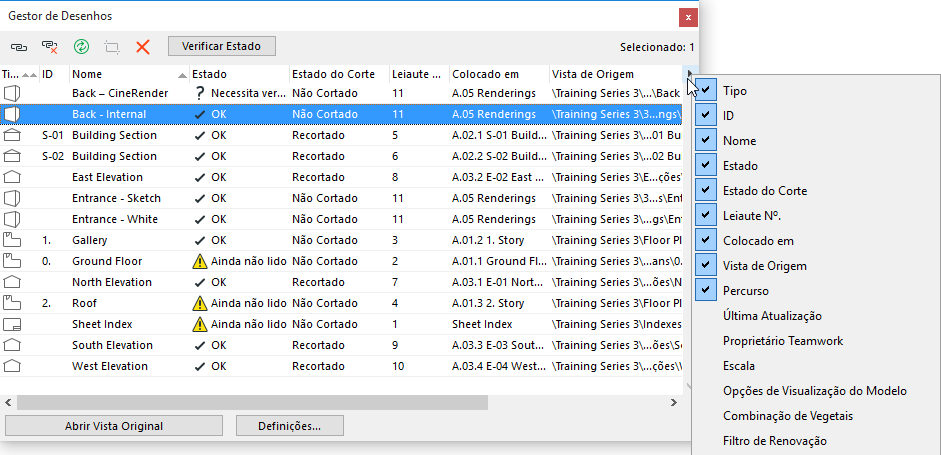Click the Link Drawing chain icon
Image resolution: width=941 pixels, height=455 pixels.
point(19,47)
